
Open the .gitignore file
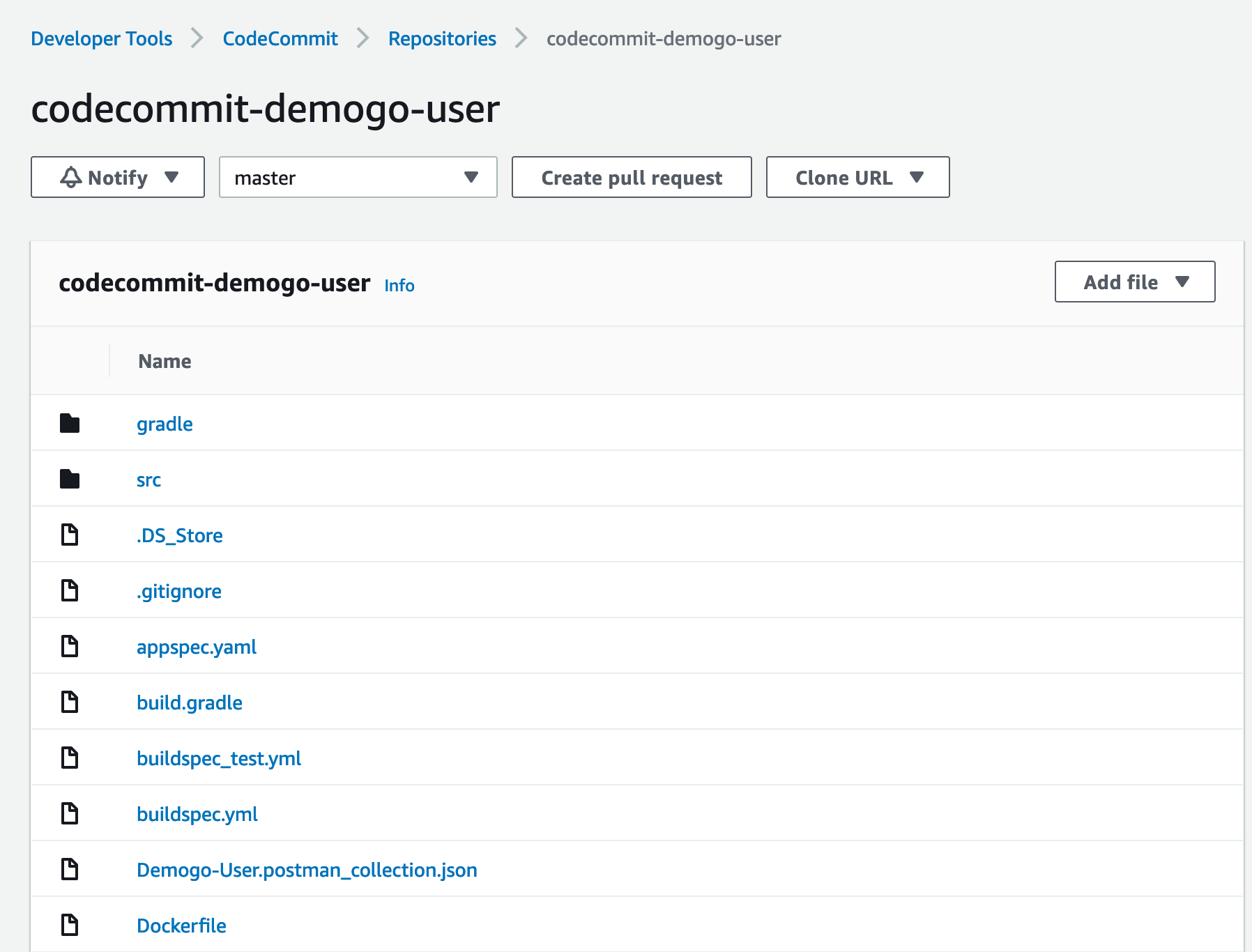click(179, 591)
